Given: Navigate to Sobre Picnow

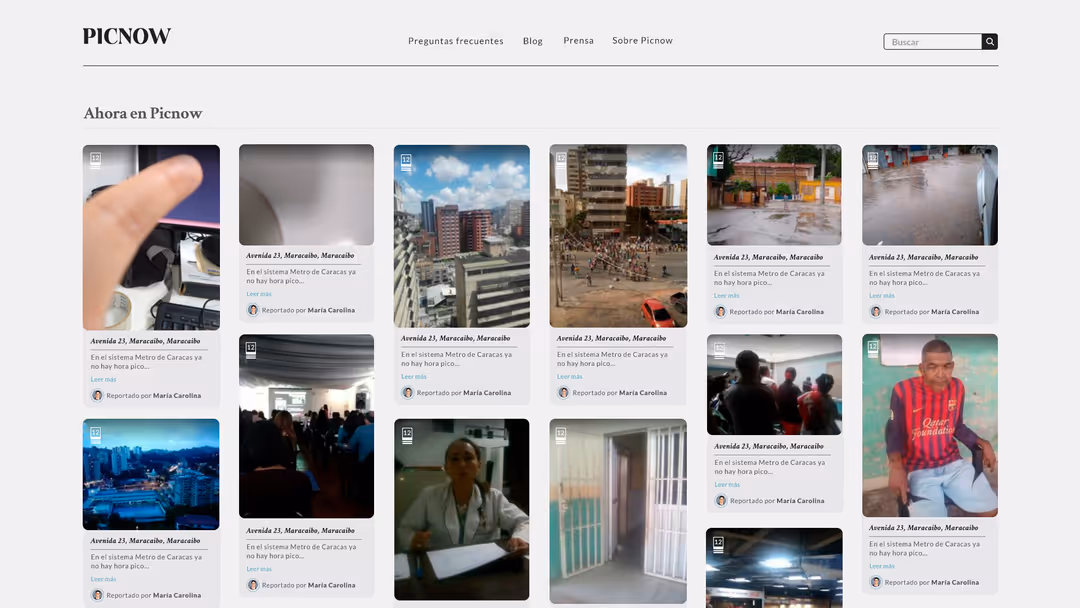Looking at the screenshot, I should [642, 41].
